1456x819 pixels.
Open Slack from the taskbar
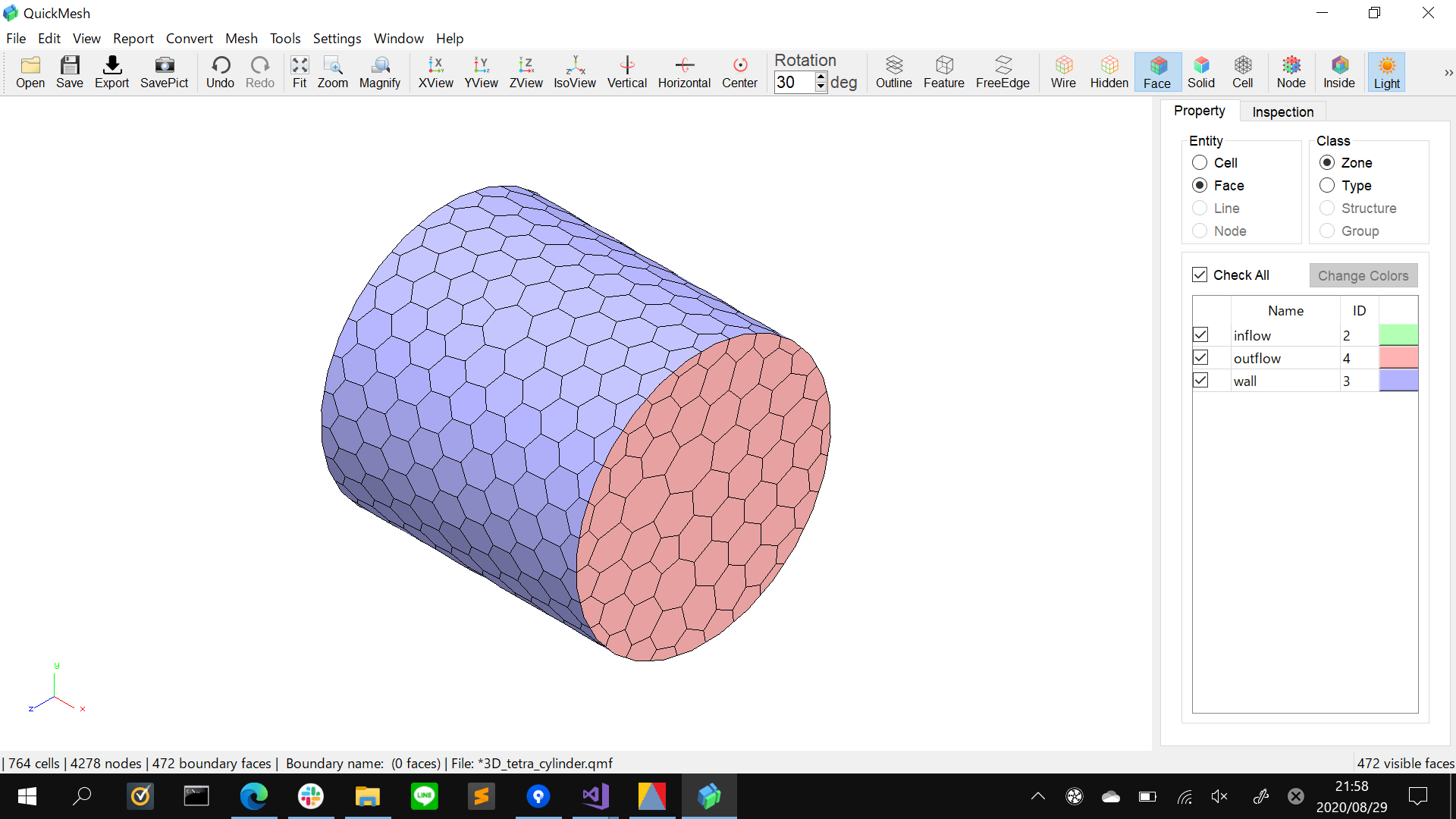coord(311,796)
